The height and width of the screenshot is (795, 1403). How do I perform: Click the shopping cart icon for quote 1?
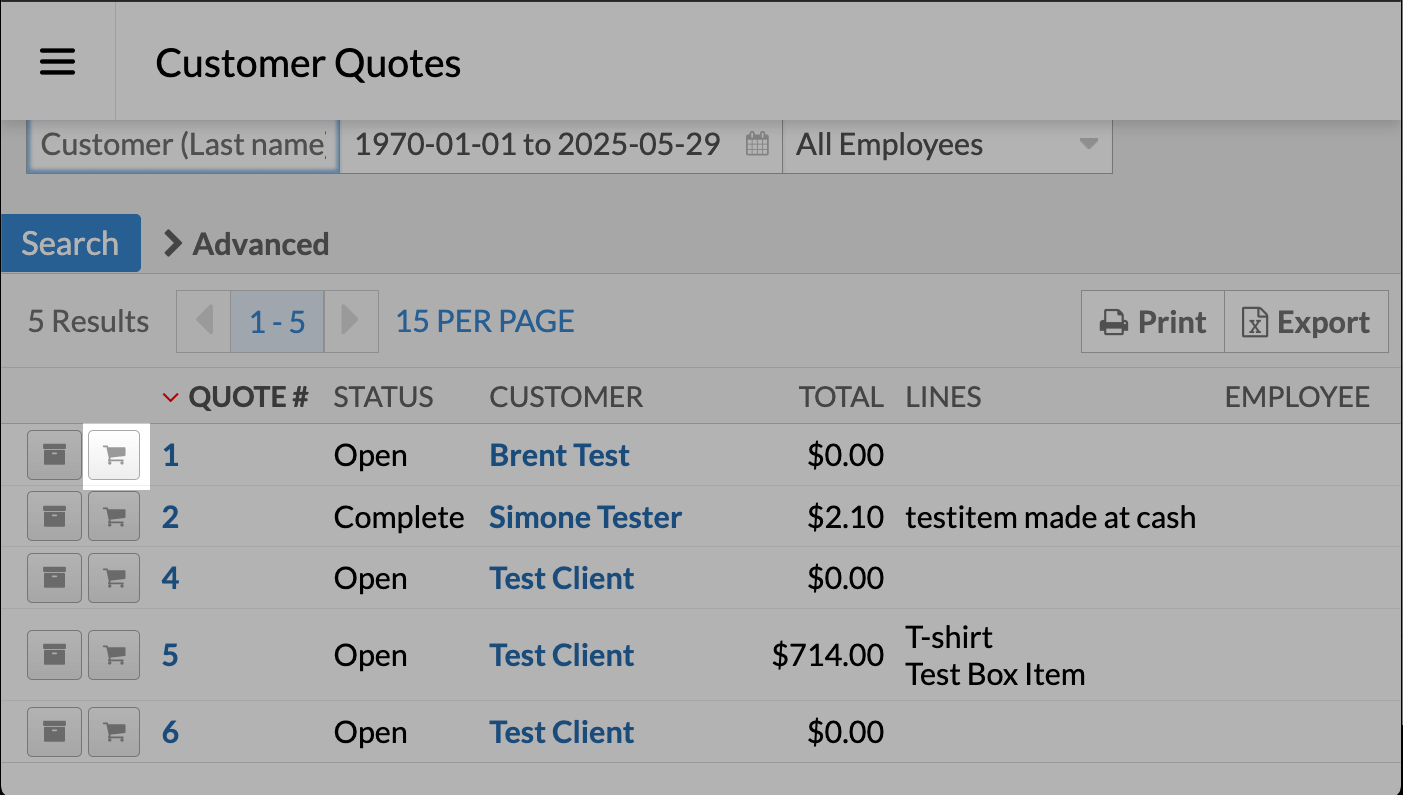click(x=115, y=456)
